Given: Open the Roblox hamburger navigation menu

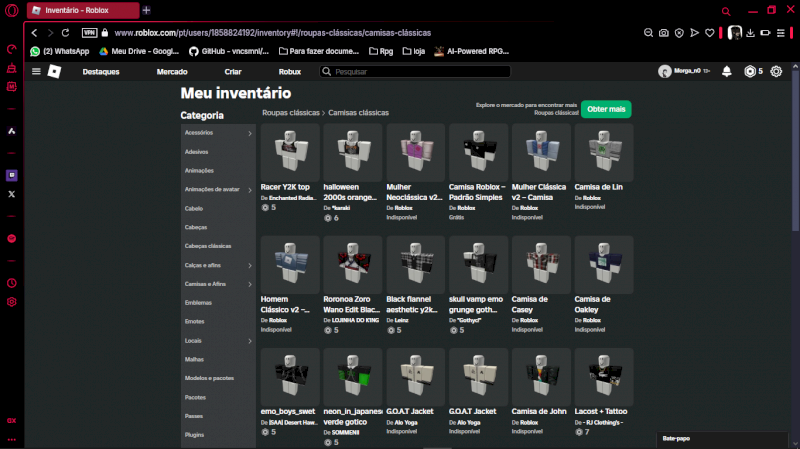Looking at the screenshot, I should point(37,72).
